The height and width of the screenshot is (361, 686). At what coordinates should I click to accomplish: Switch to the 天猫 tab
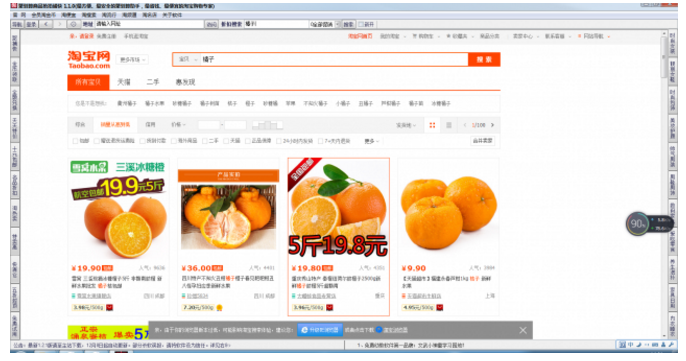pos(124,82)
